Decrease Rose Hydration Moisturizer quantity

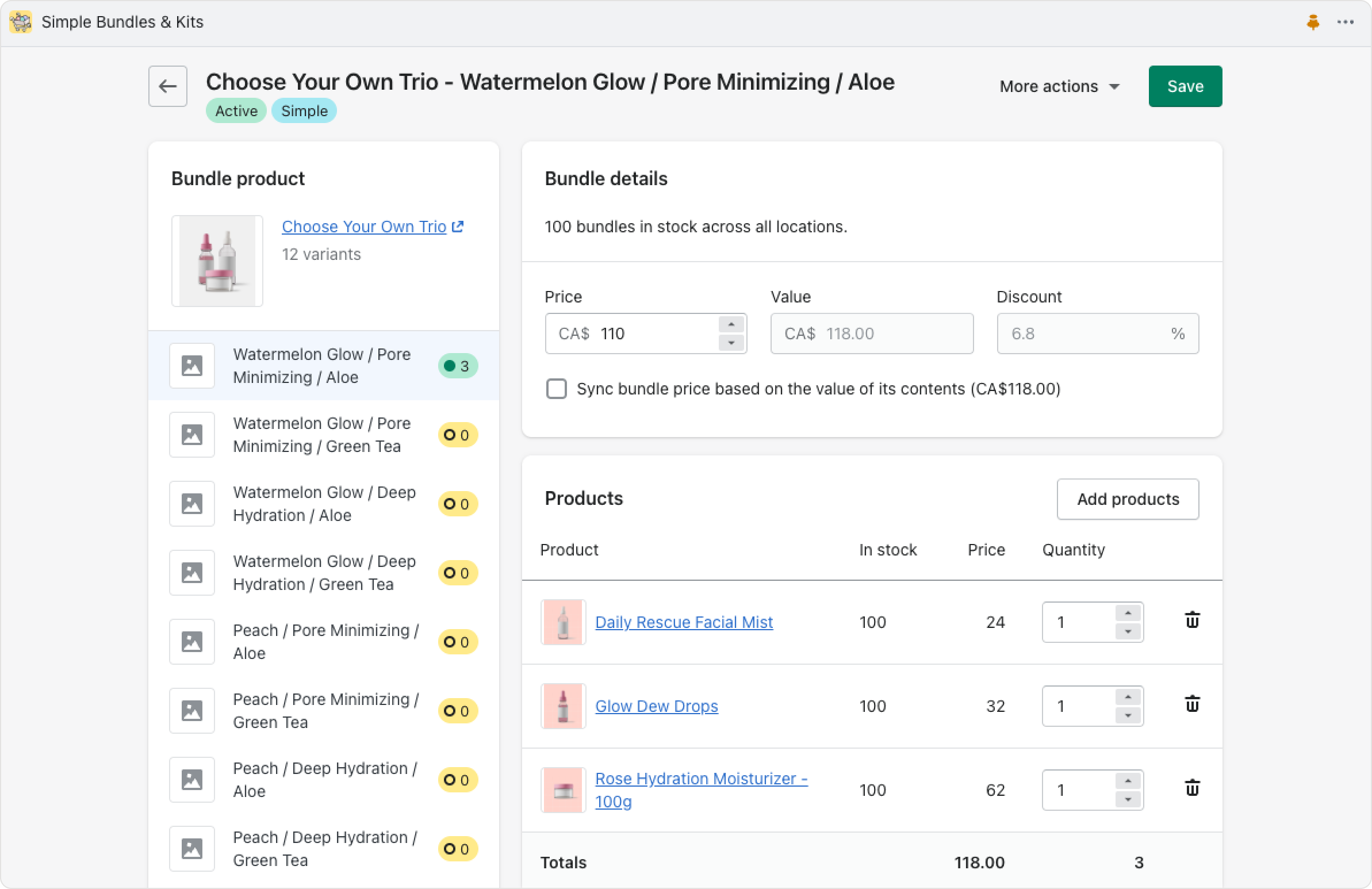[1128, 800]
